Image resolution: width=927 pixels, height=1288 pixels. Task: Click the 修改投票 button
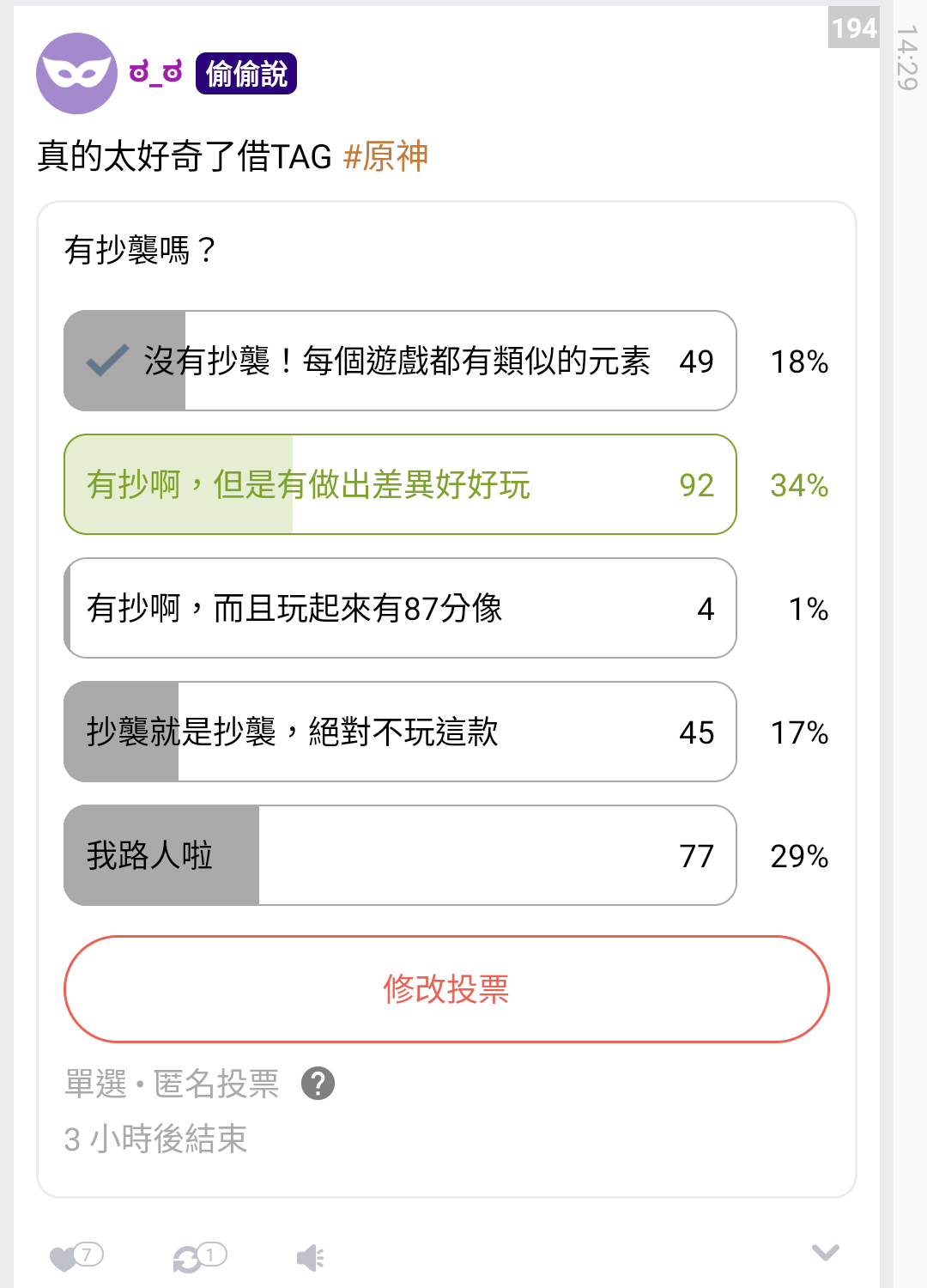[446, 989]
